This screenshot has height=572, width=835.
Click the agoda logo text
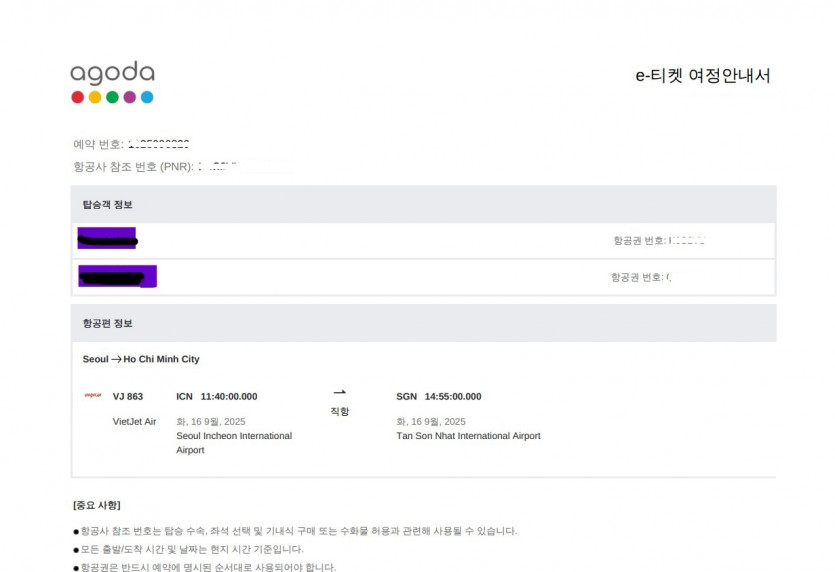(112, 74)
